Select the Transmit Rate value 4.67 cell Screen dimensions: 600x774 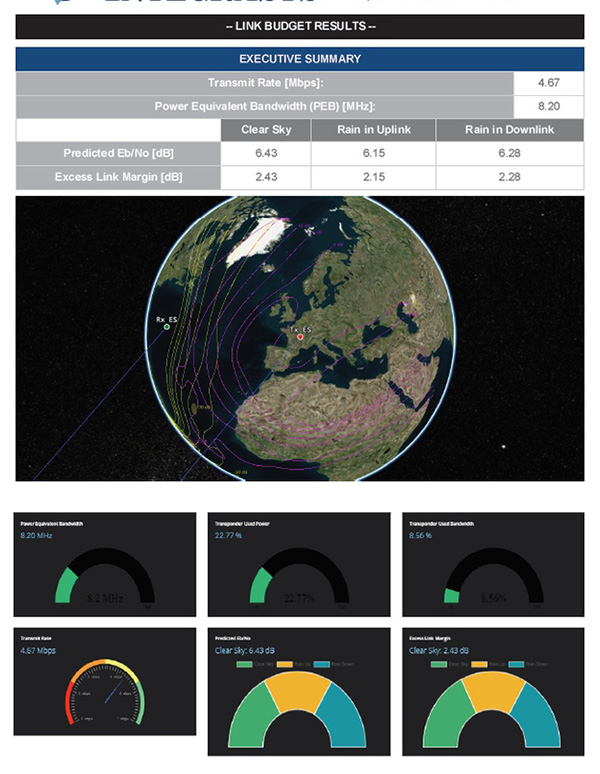548,83
